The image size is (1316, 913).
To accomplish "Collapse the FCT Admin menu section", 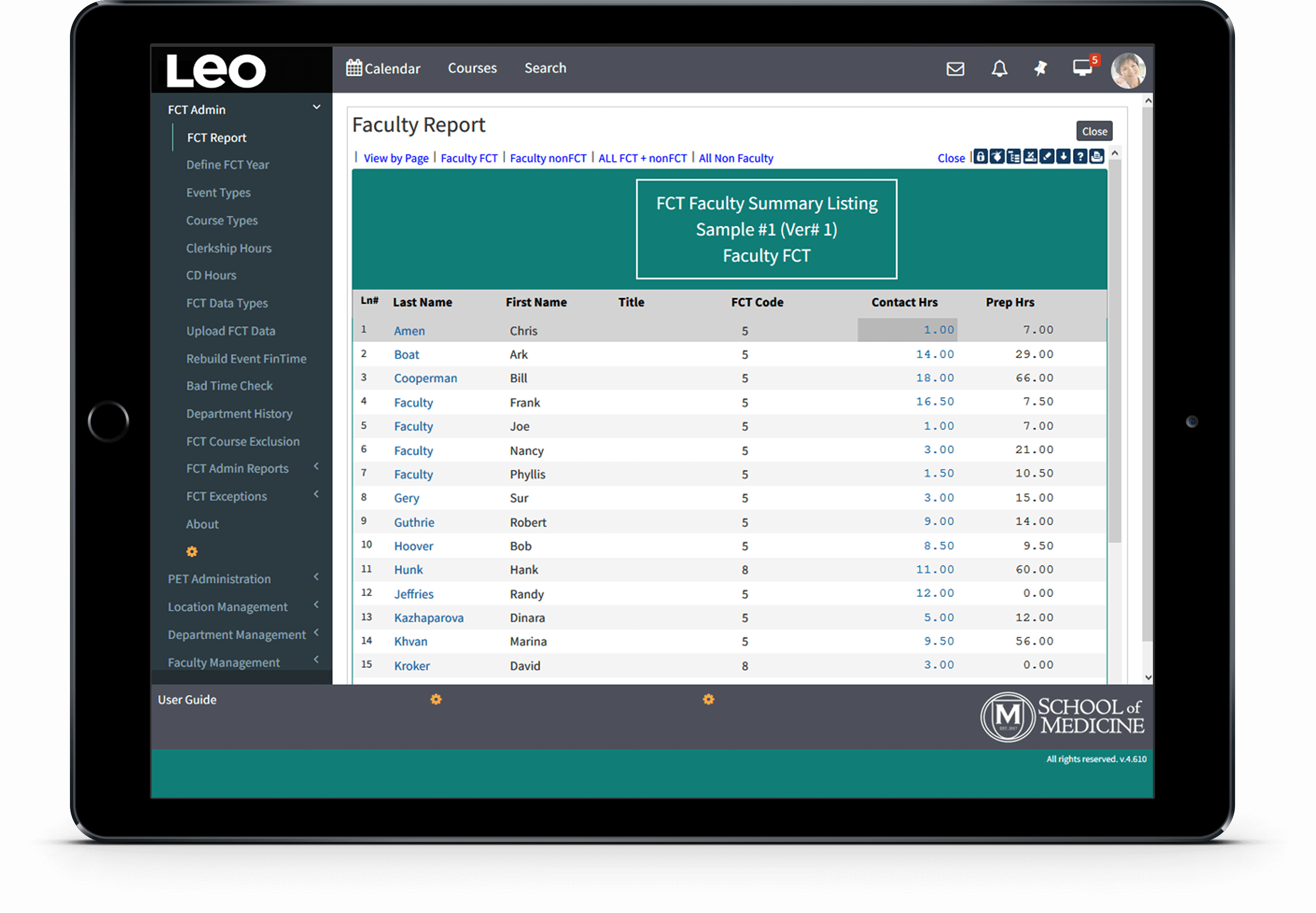I will [x=316, y=108].
